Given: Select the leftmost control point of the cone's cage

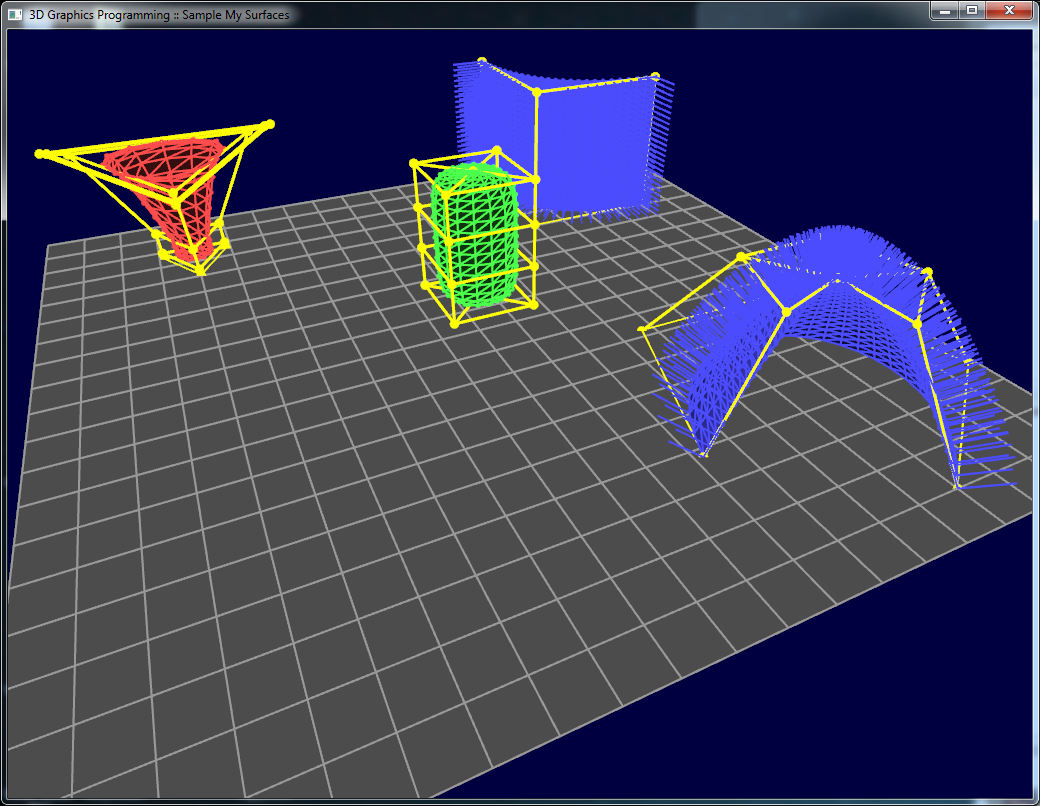Looking at the screenshot, I should click(x=40, y=156).
